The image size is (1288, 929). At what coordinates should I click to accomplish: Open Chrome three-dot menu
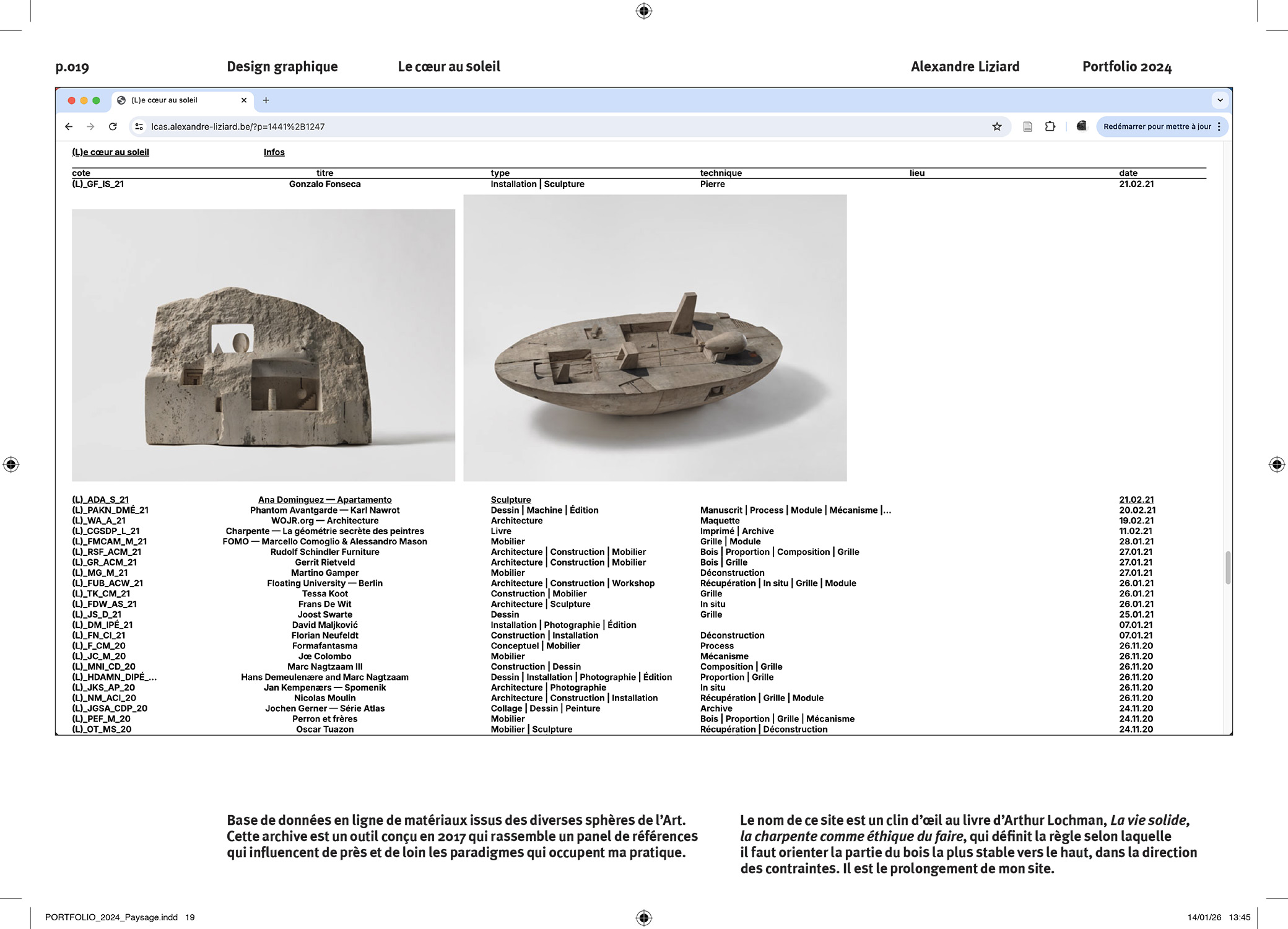pyautogui.click(x=1219, y=126)
